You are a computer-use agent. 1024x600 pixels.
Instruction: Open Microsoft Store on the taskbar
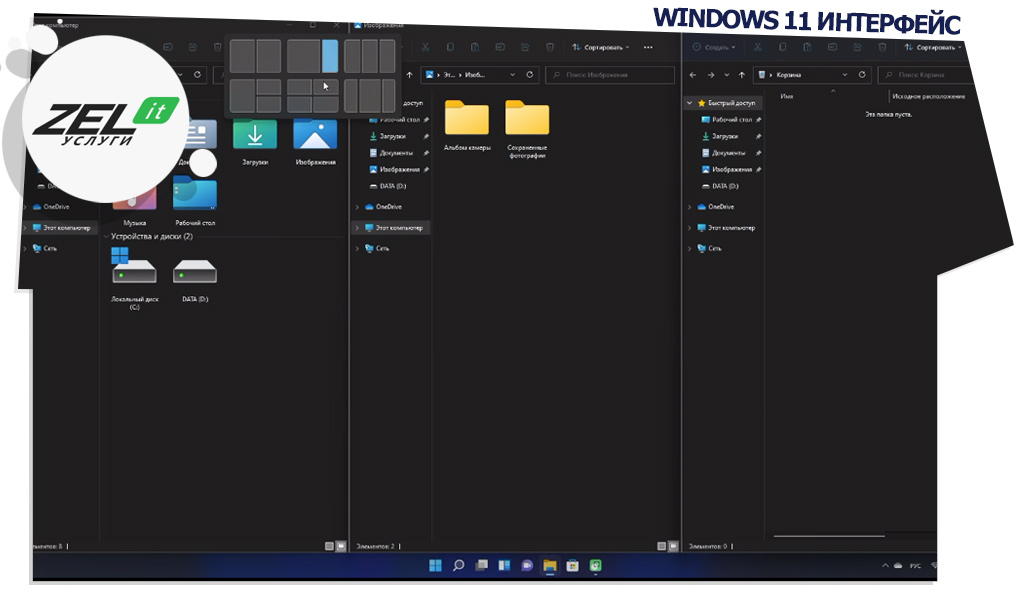(x=573, y=565)
